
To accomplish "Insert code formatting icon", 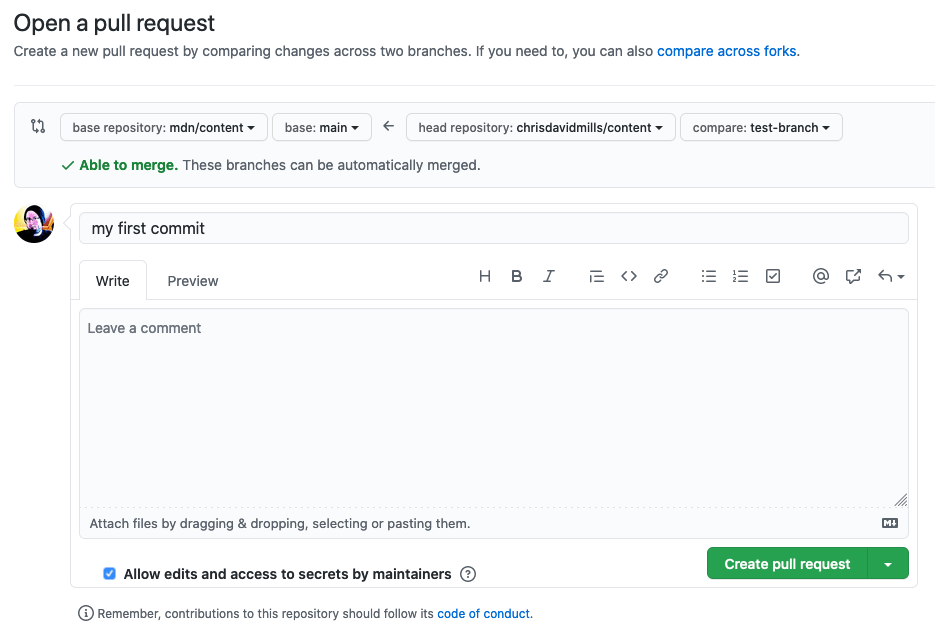I will [629, 276].
